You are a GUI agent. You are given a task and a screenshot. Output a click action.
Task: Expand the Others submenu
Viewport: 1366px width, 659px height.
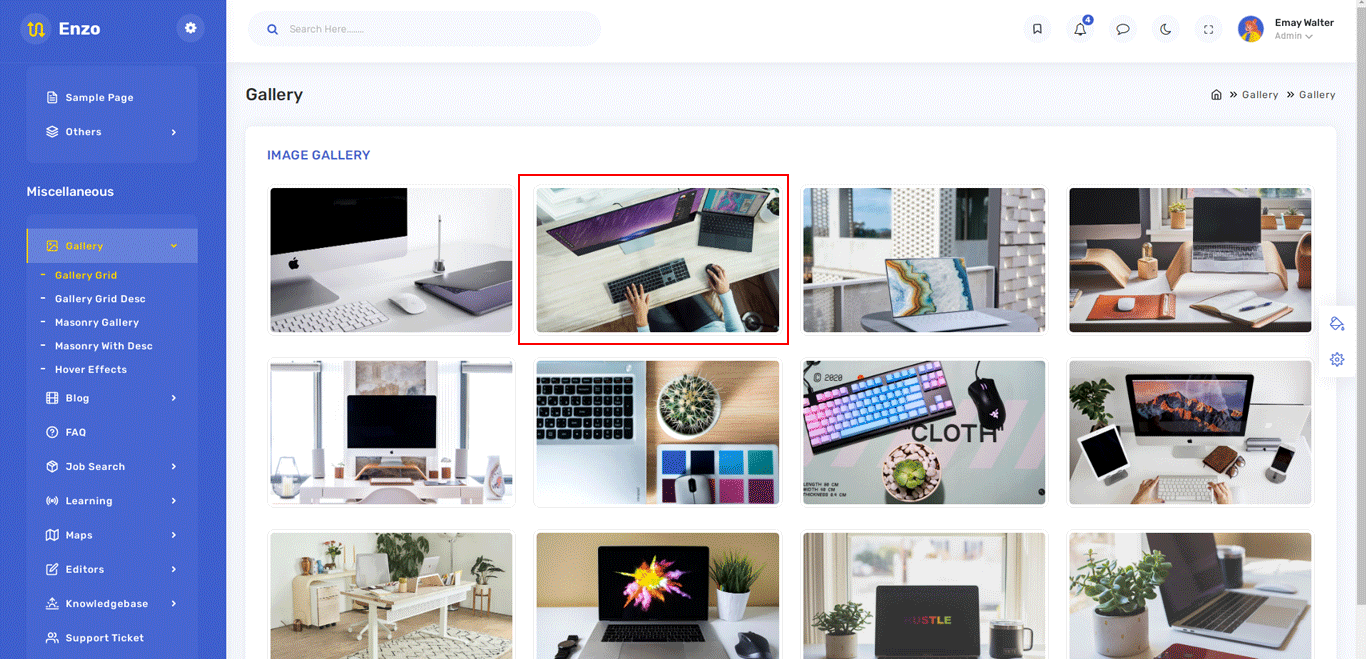tap(112, 132)
